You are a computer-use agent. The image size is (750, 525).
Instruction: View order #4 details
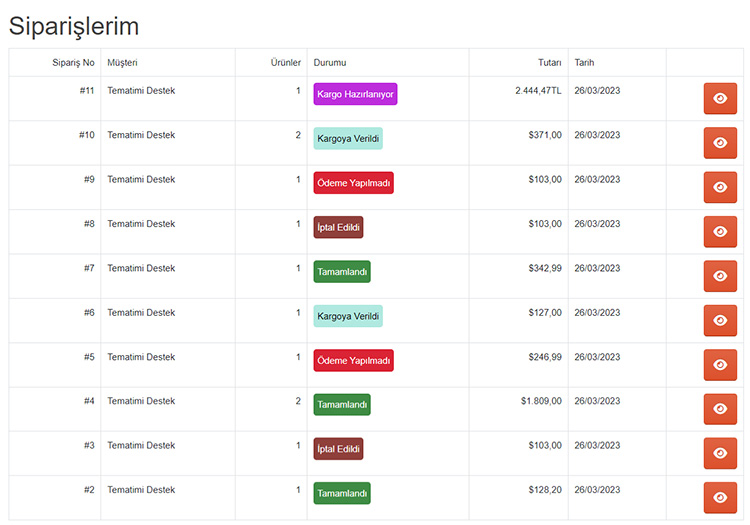720,409
